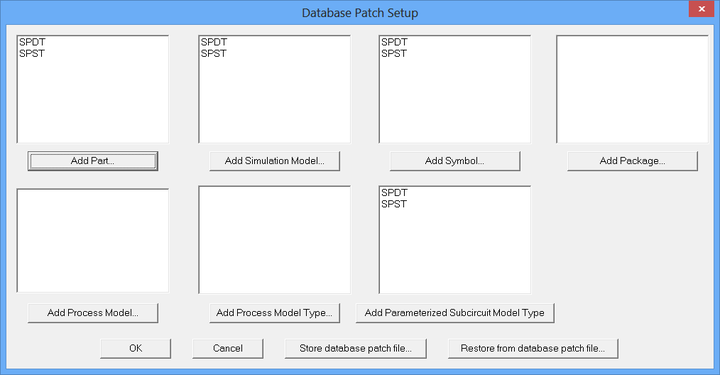Image resolution: width=720 pixels, height=375 pixels.
Task: Click Add Process Model... button
Action: tap(93, 313)
